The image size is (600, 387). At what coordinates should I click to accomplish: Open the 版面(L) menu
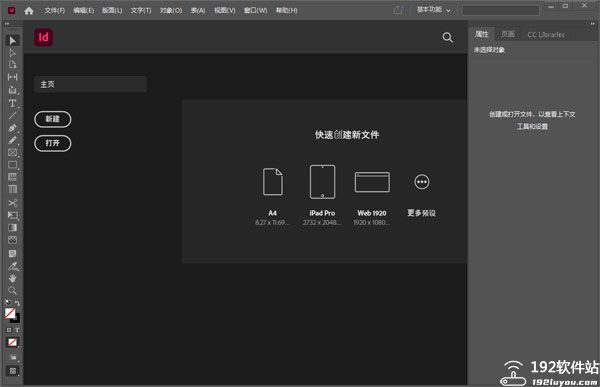(112, 10)
